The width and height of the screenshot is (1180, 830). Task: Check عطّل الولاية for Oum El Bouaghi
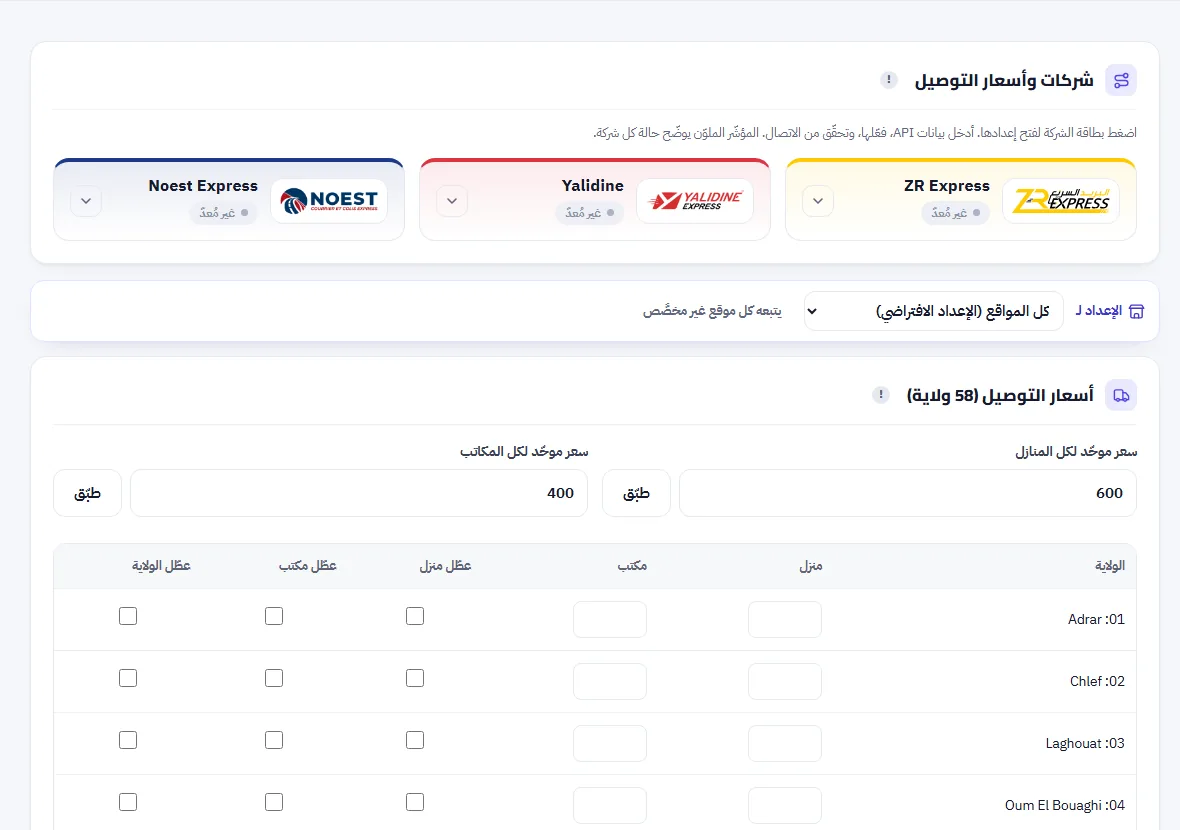click(x=128, y=802)
